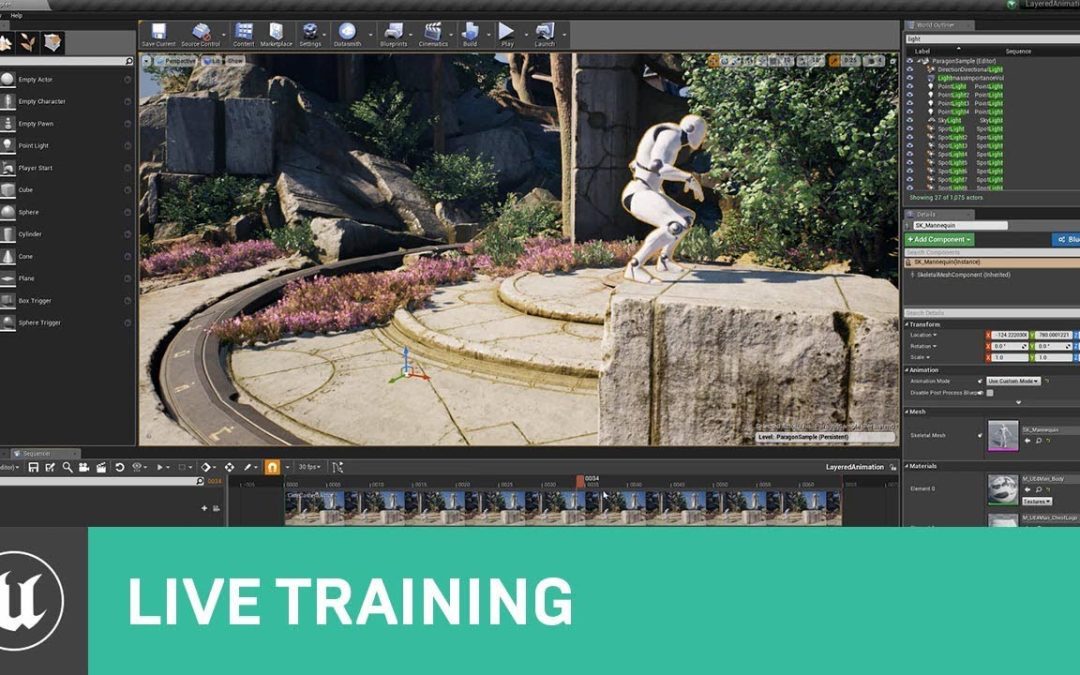Click the Sequencer timeline playhead marker
Viewport: 1080px width, 675px height.
coord(580,480)
